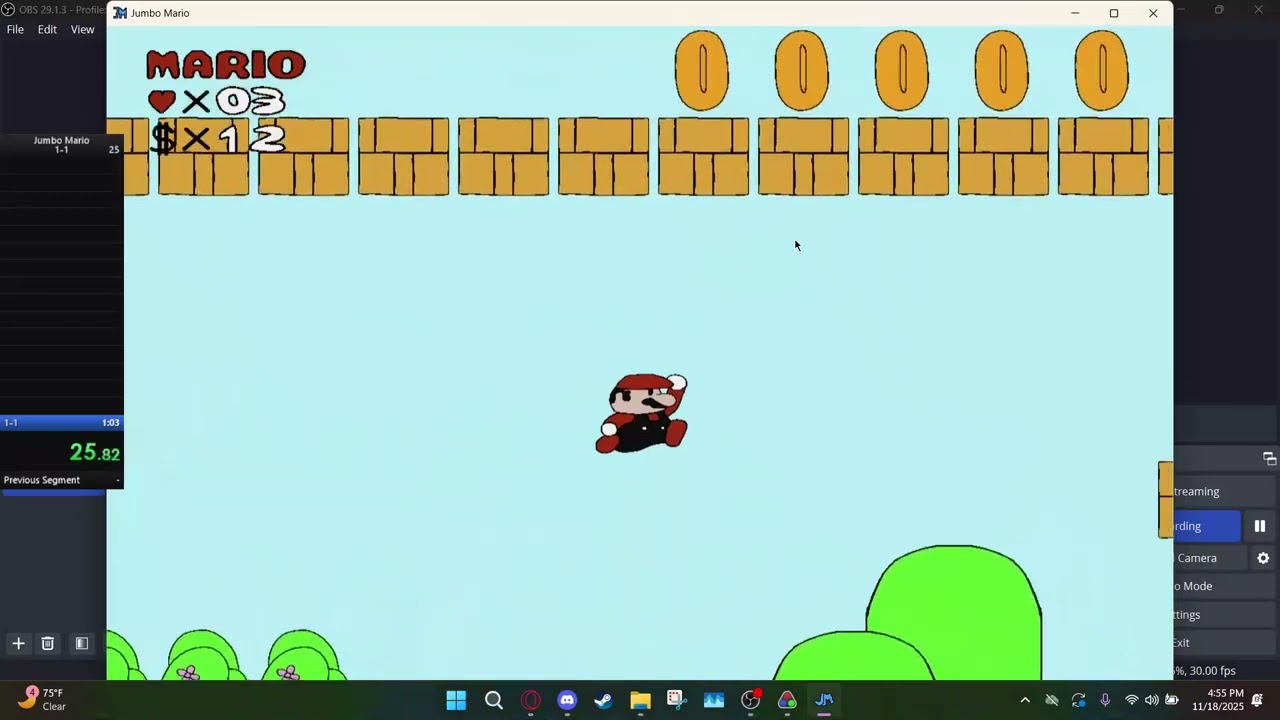Viewport: 1280px width, 720px height.
Task: Start Virtual Camera in OBS
Action: (1211, 558)
